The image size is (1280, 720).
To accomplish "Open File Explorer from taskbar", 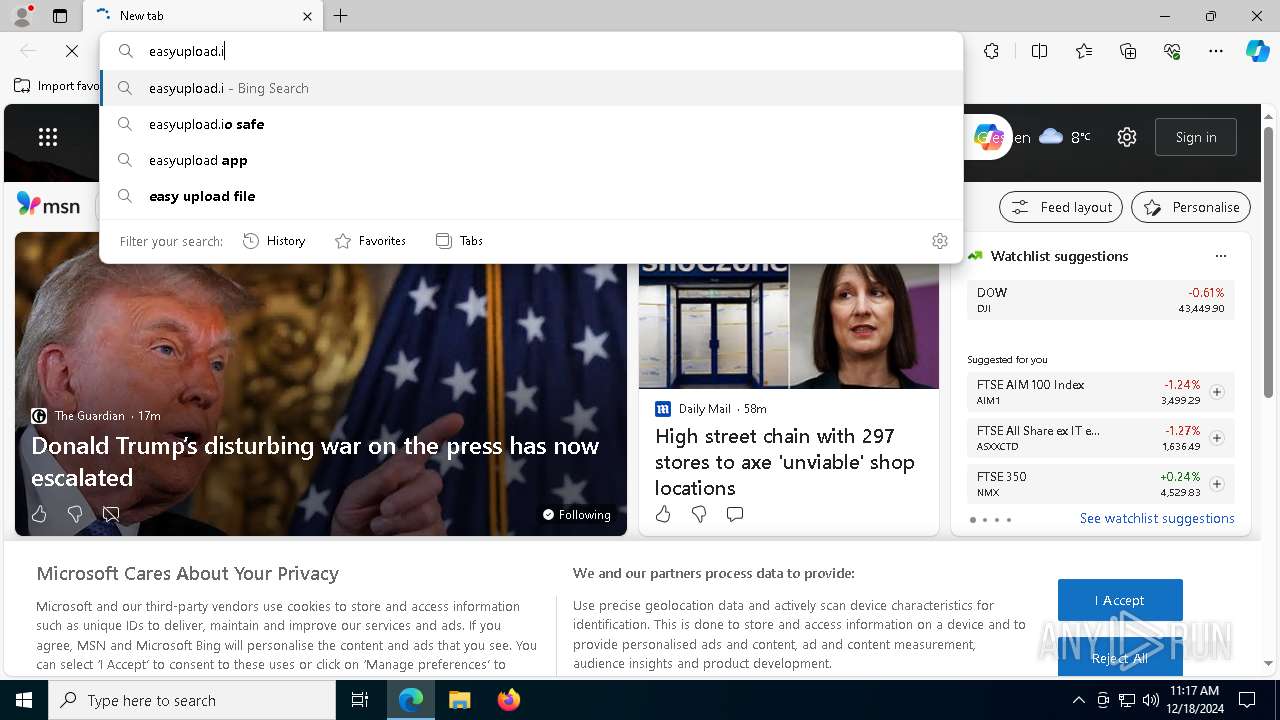I will 459,700.
